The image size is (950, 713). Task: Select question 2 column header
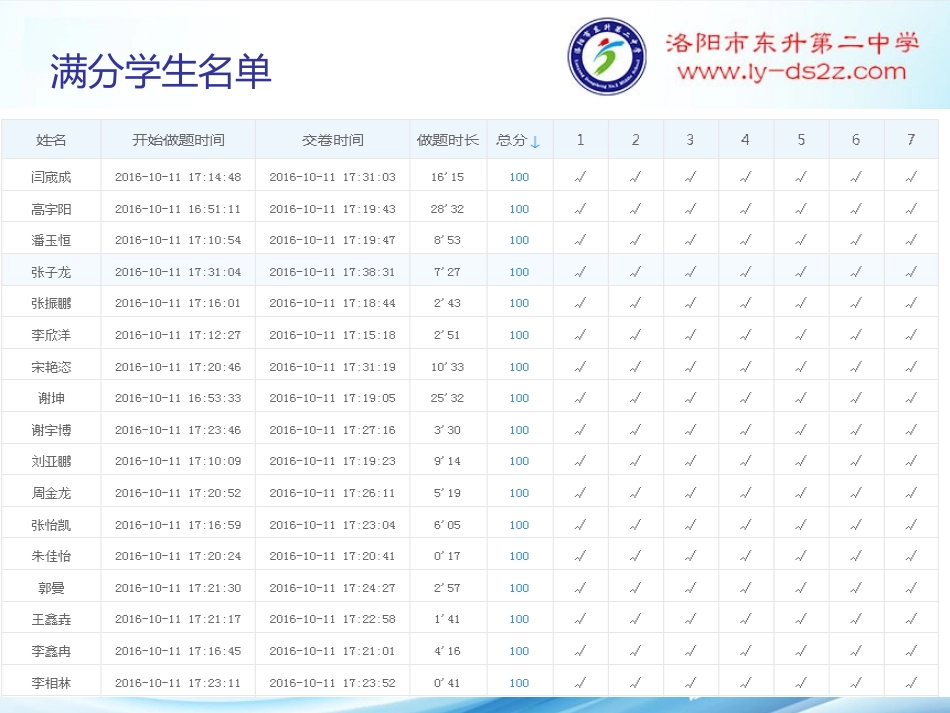pyautogui.click(x=636, y=140)
